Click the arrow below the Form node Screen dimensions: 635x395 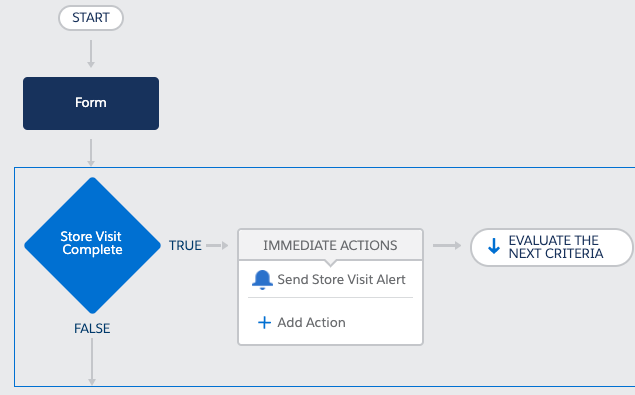[91, 152]
